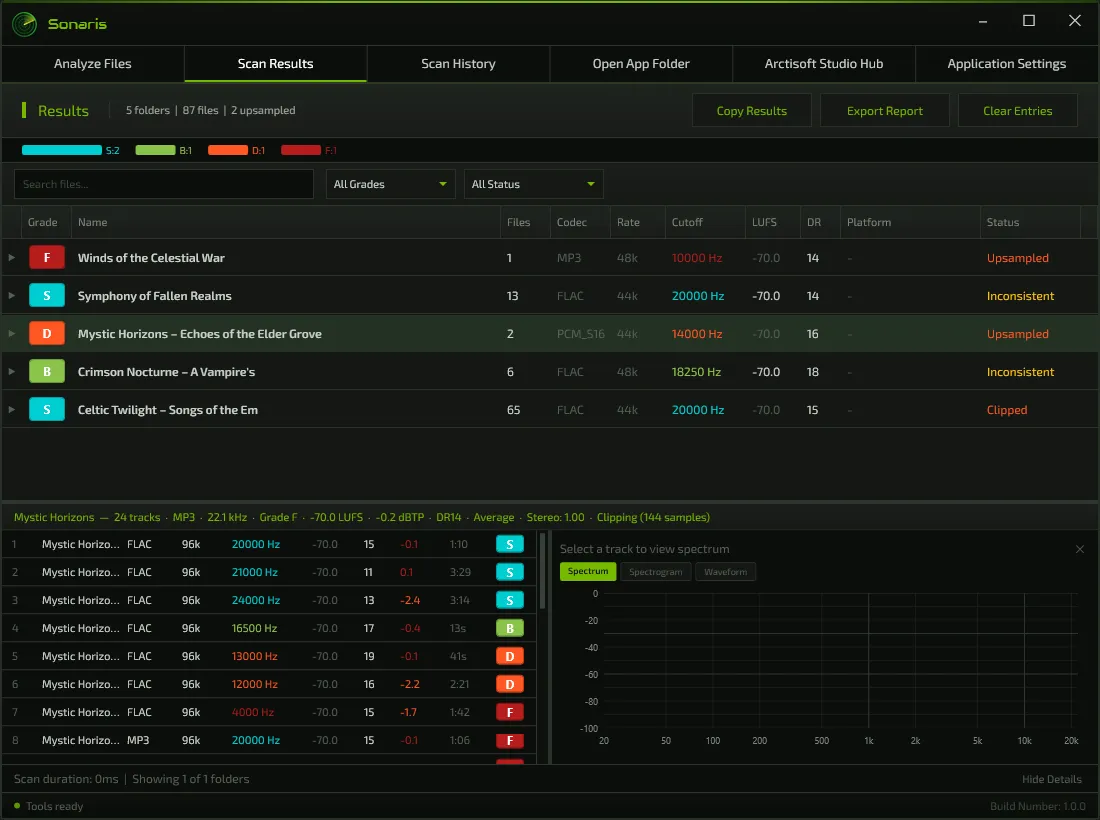Open the All Grades dropdown

click(x=390, y=184)
